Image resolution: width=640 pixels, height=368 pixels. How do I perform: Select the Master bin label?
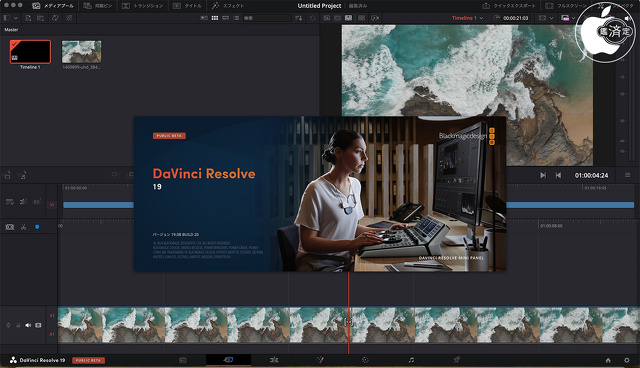click(x=11, y=29)
